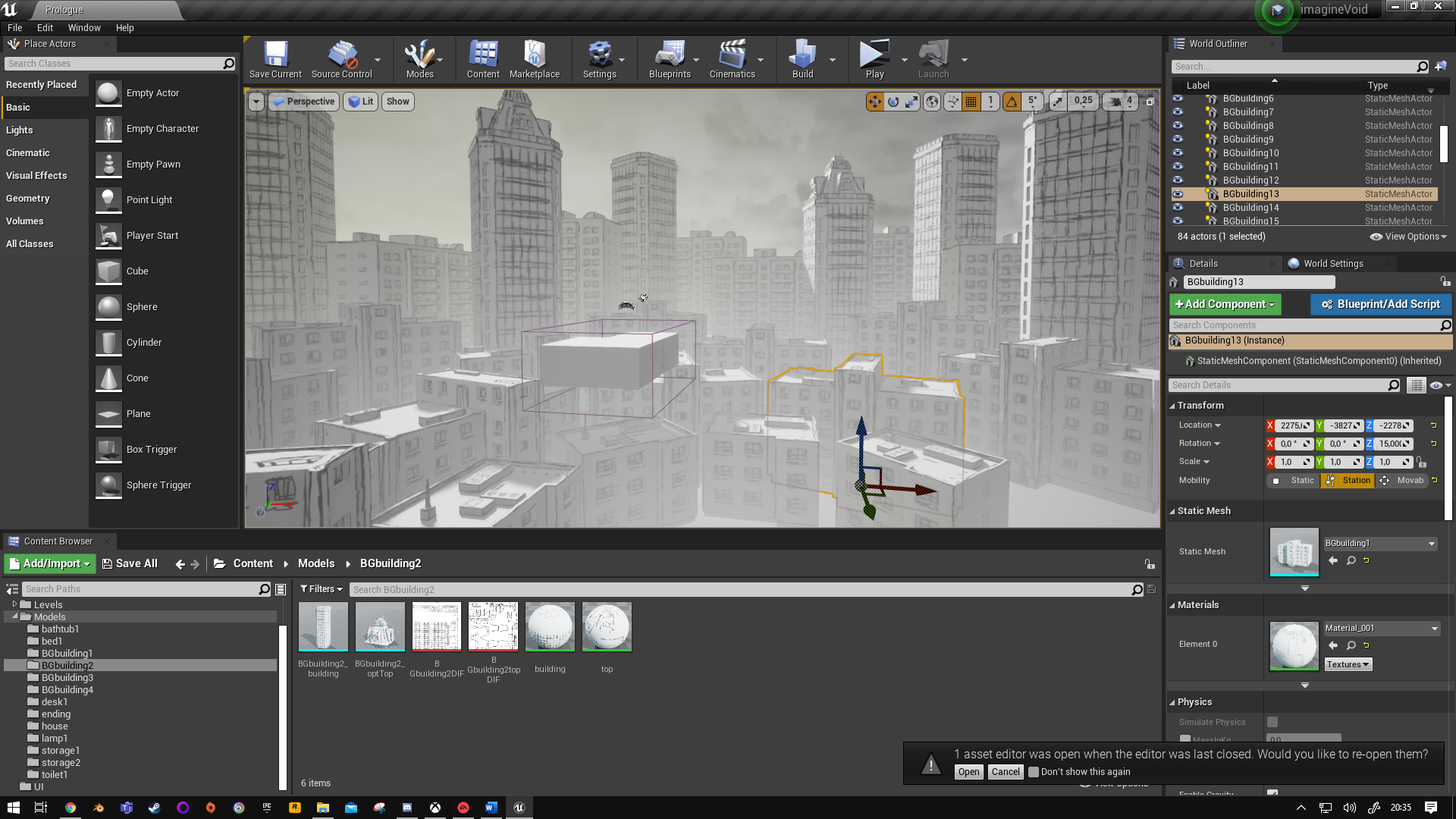Click the Open button in notification
Viewport: 1456px width, 819px height.
pyautogui.click(x=968, y=772)
